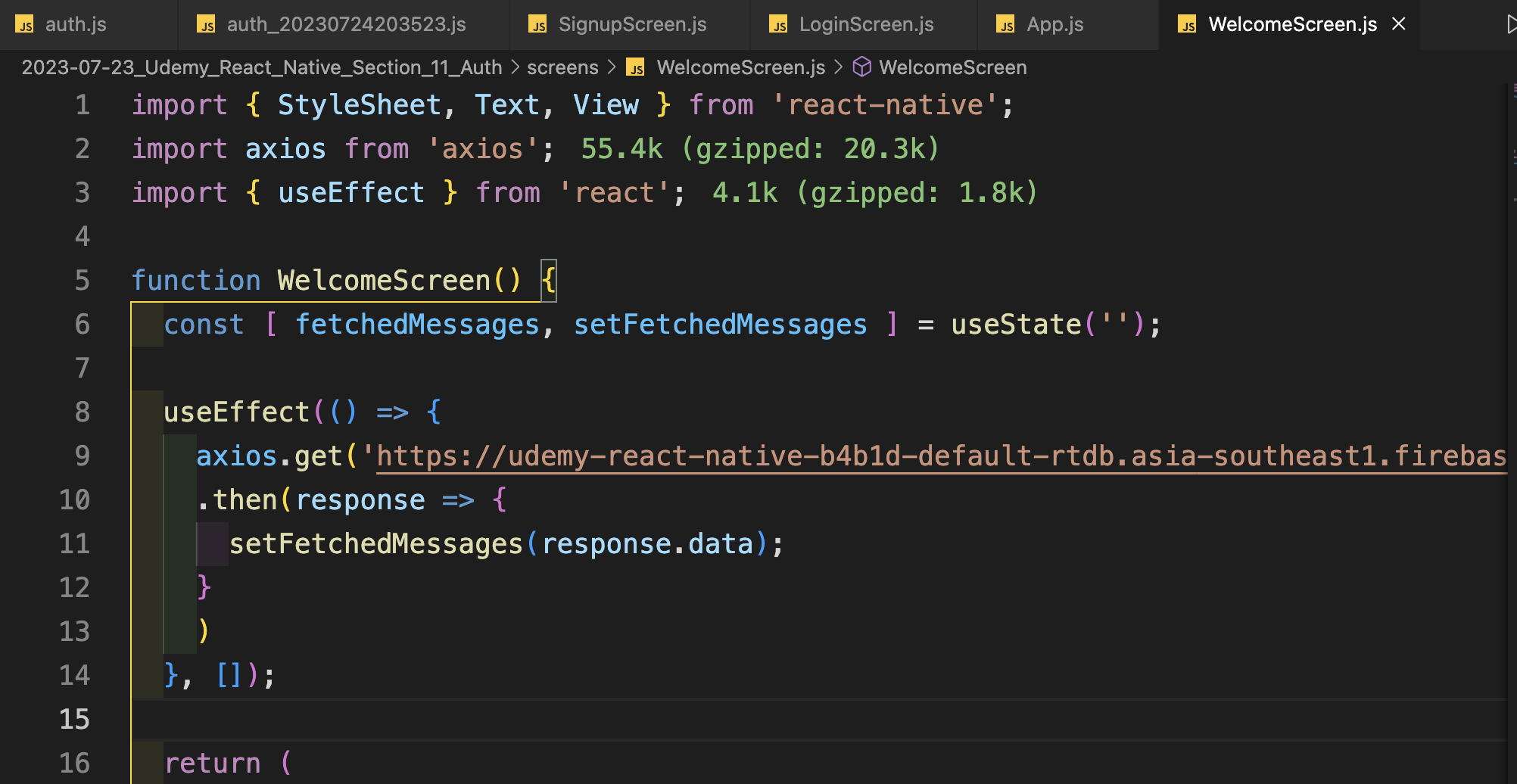Click useEffect call on line 8

click(236, 412)
